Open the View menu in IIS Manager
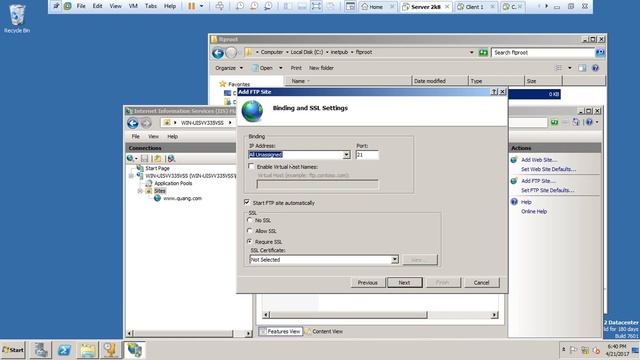Viewport: 640px width, 360px height. click(153, 136)
